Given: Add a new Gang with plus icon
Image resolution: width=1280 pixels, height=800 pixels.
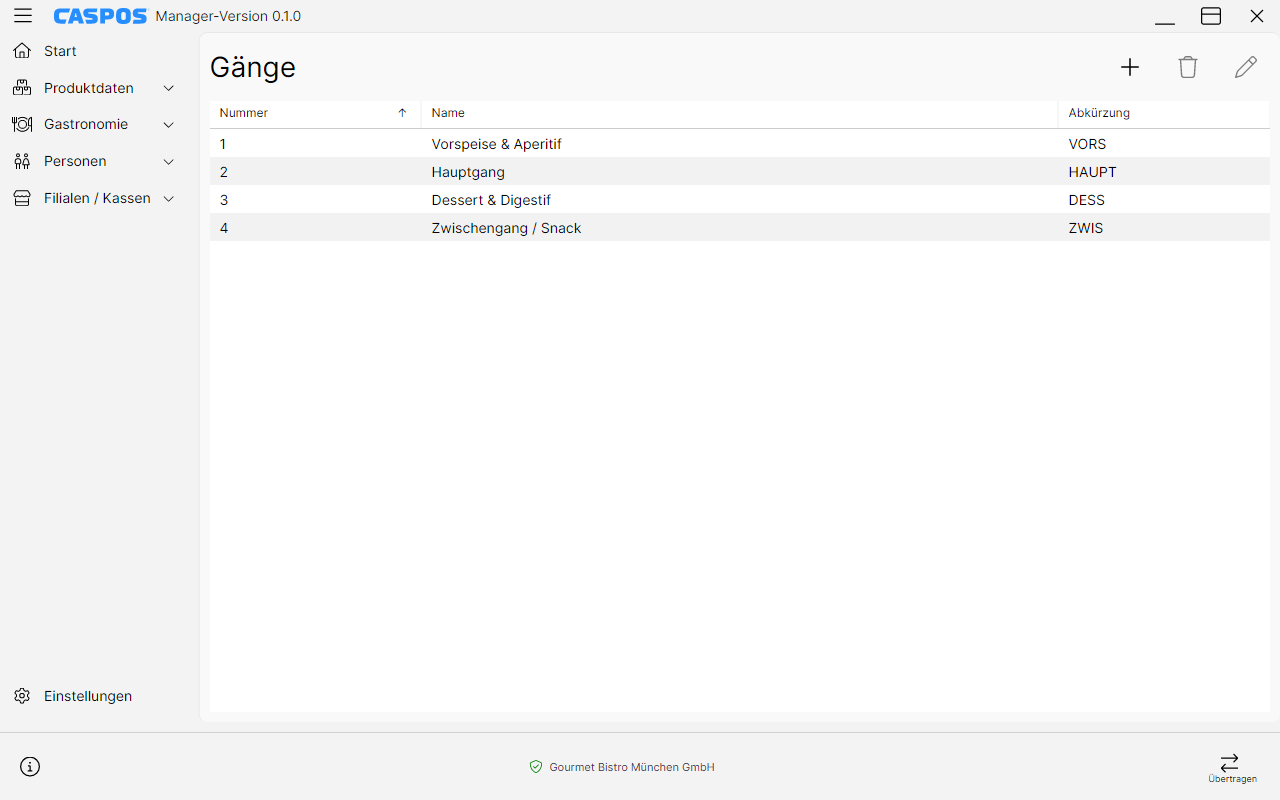Looking at the screenshot, I should tap(1130, 67).
